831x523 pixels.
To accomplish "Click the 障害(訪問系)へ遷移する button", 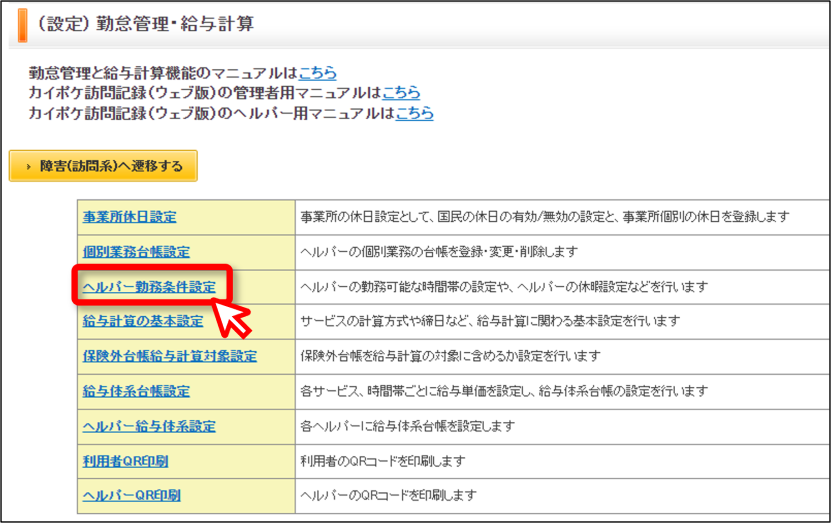I will [103, 166].
